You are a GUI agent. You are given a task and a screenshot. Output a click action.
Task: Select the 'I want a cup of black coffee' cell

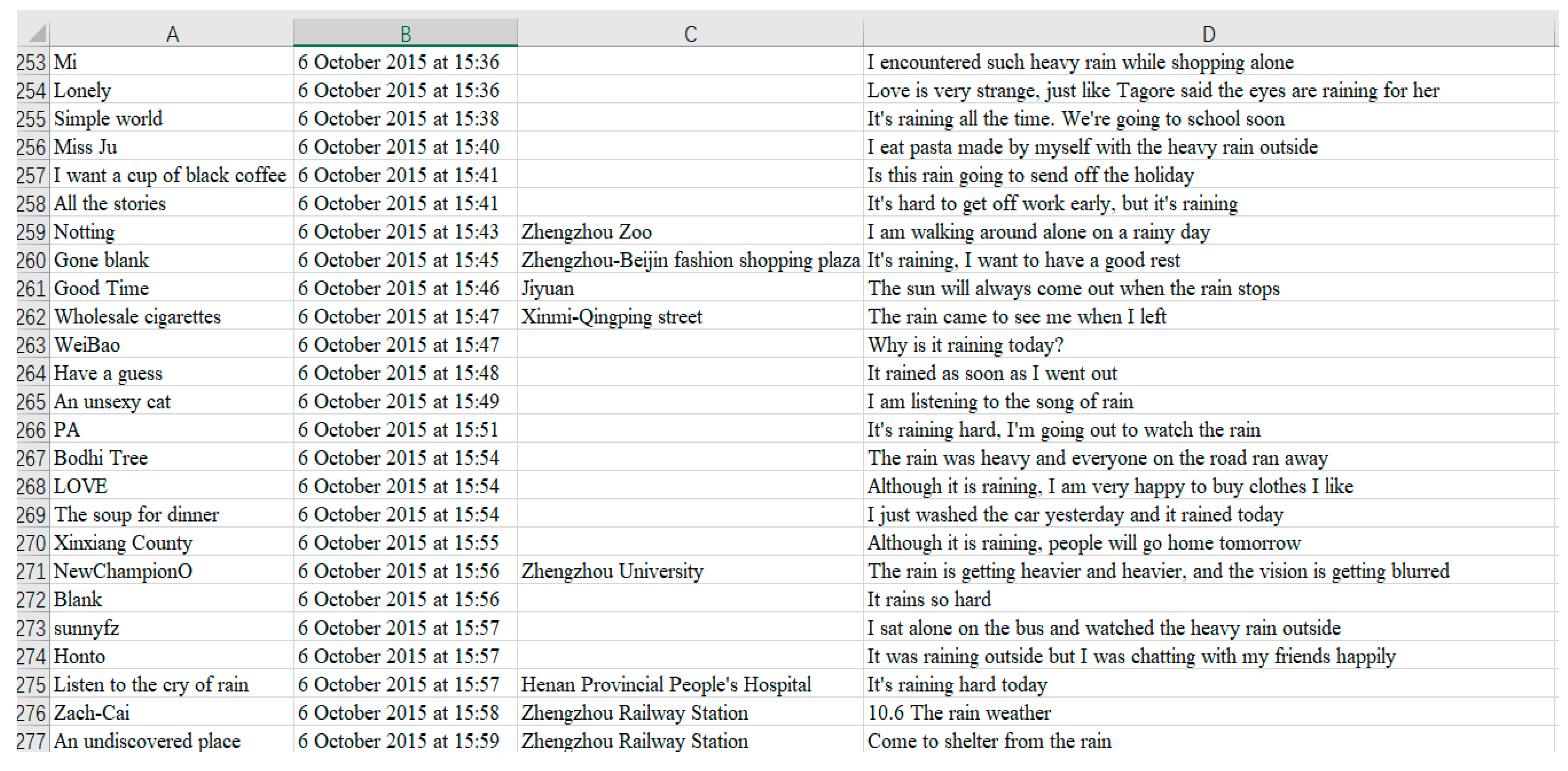tap(170, 175)
